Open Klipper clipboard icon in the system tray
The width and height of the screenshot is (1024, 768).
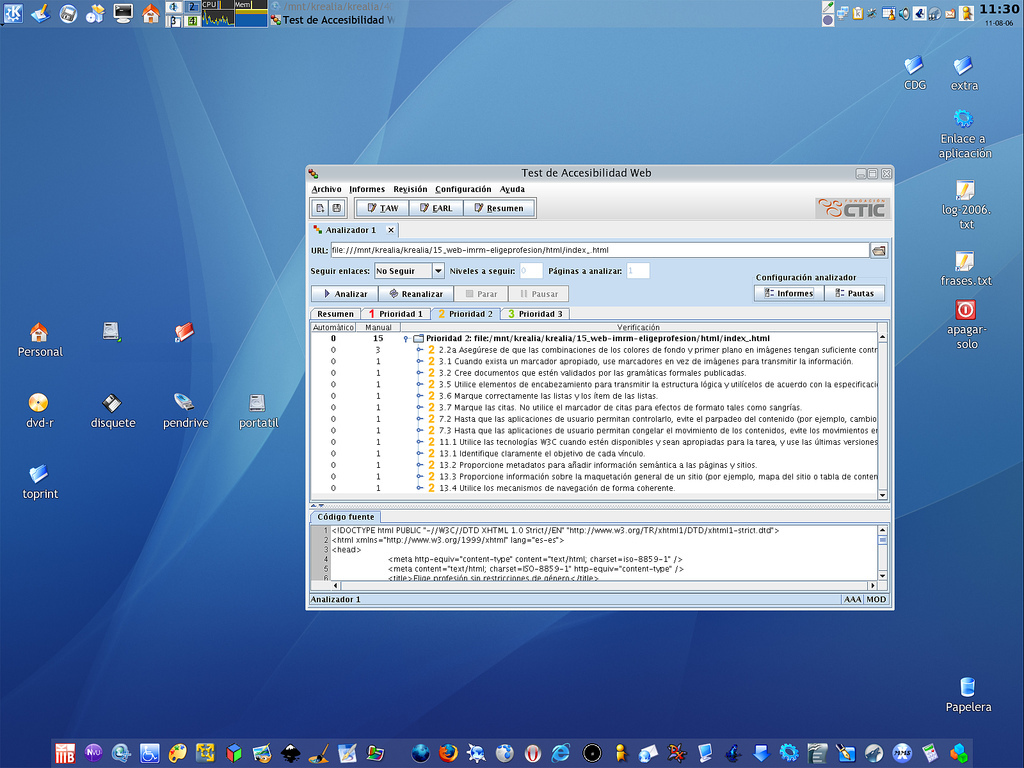click(x=858, y=13)
